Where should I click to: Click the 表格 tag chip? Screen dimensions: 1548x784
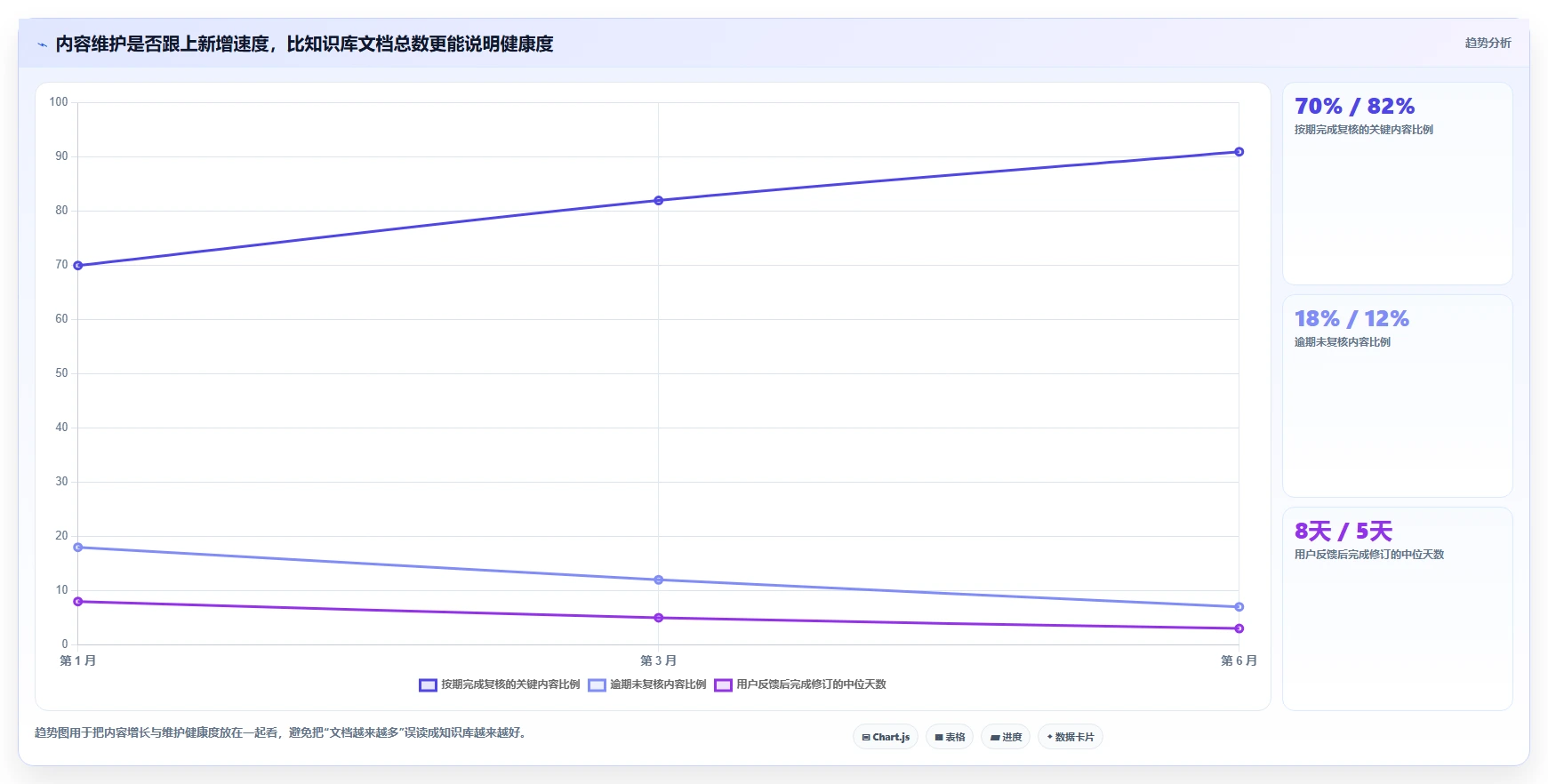point(950,737)
